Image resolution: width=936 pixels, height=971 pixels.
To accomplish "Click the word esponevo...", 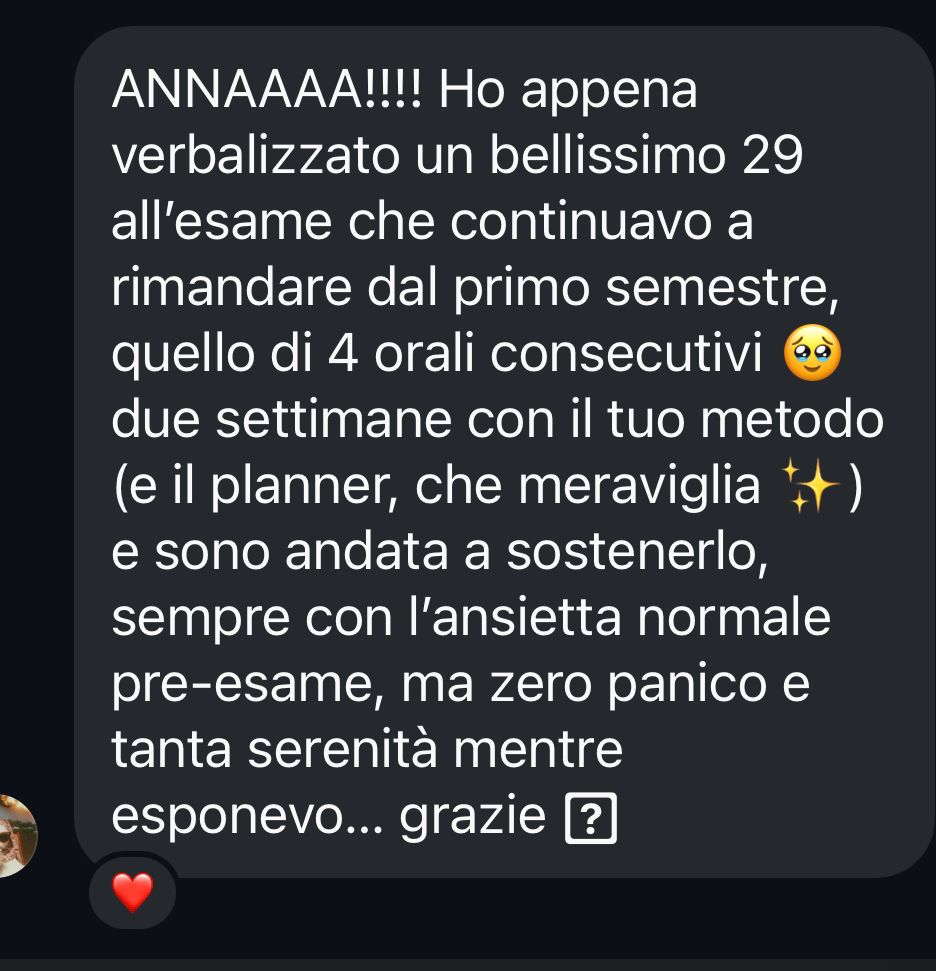I will pyautogui.click(x=247, y=819).
